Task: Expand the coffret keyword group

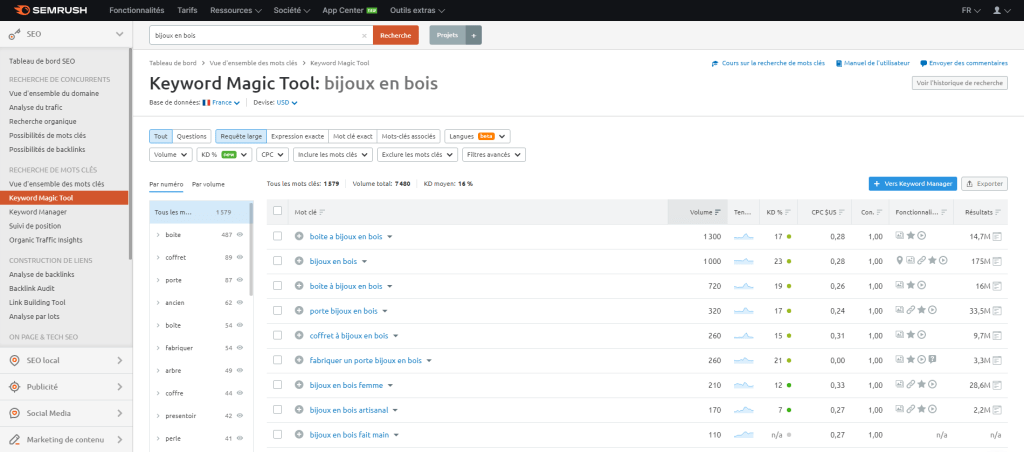Action: [x=158, y=258]
